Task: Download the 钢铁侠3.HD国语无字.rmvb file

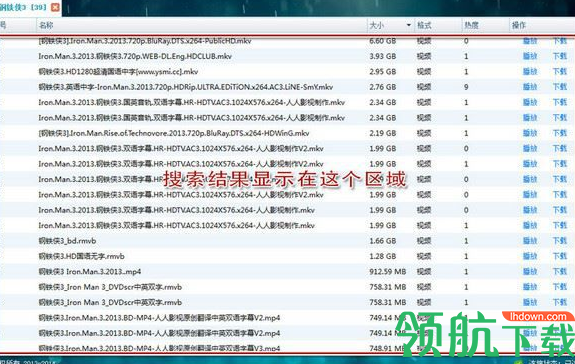Action: point(560,256)
